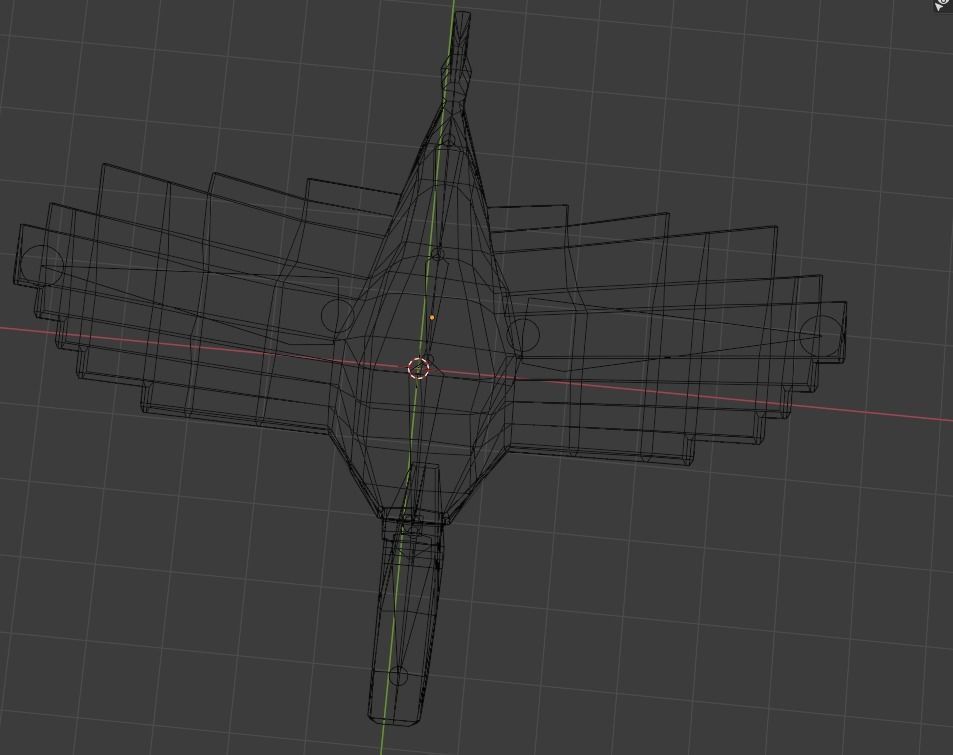Open the viewport visibility and selectability icon
The image size is (953, 755).
tap(943, 5)
